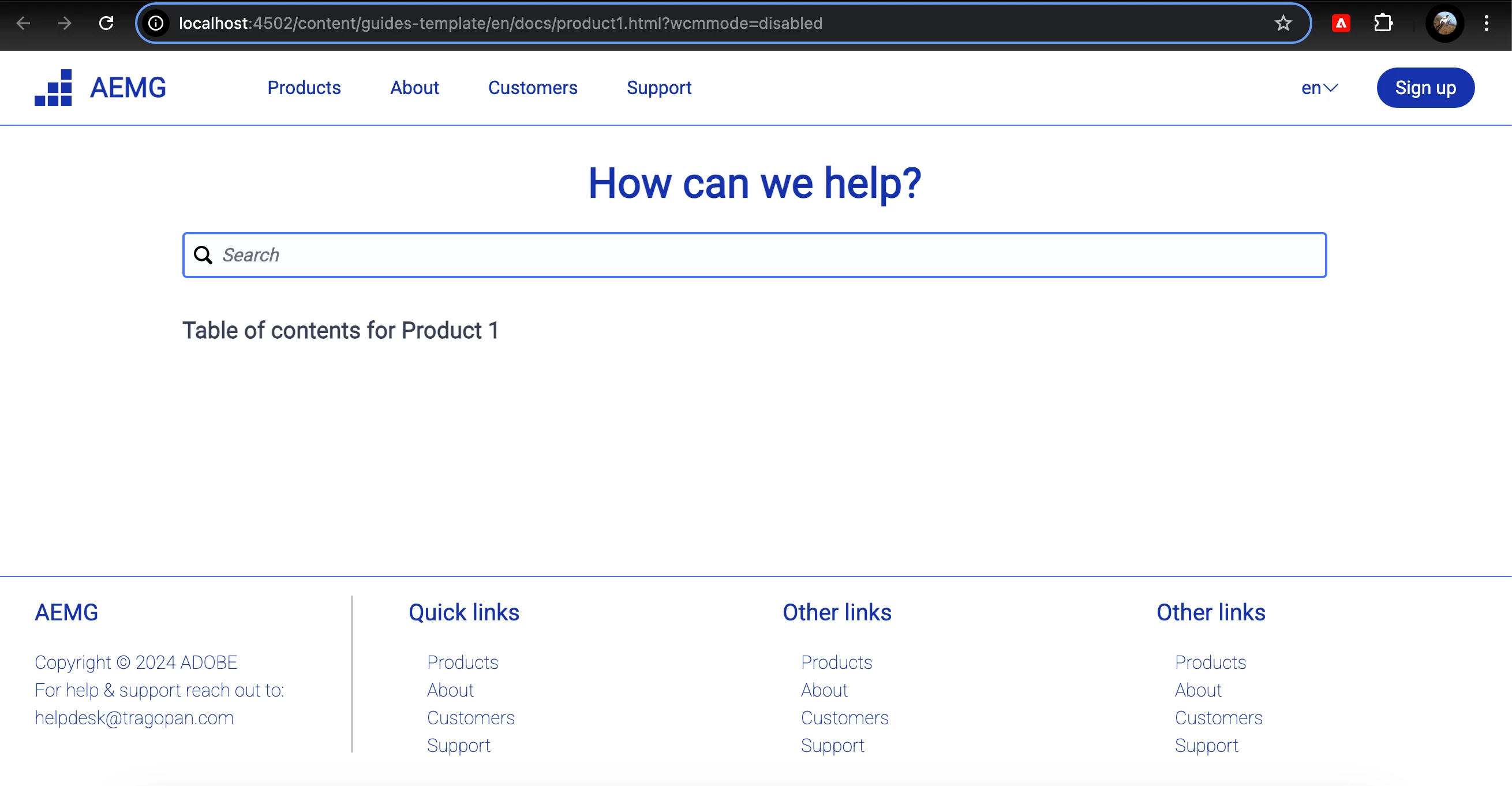Image resolution: width=1512 pixels, height=786 pixels.
Task: Expand the en language dropdown
Action: (x=1319, y=88)
